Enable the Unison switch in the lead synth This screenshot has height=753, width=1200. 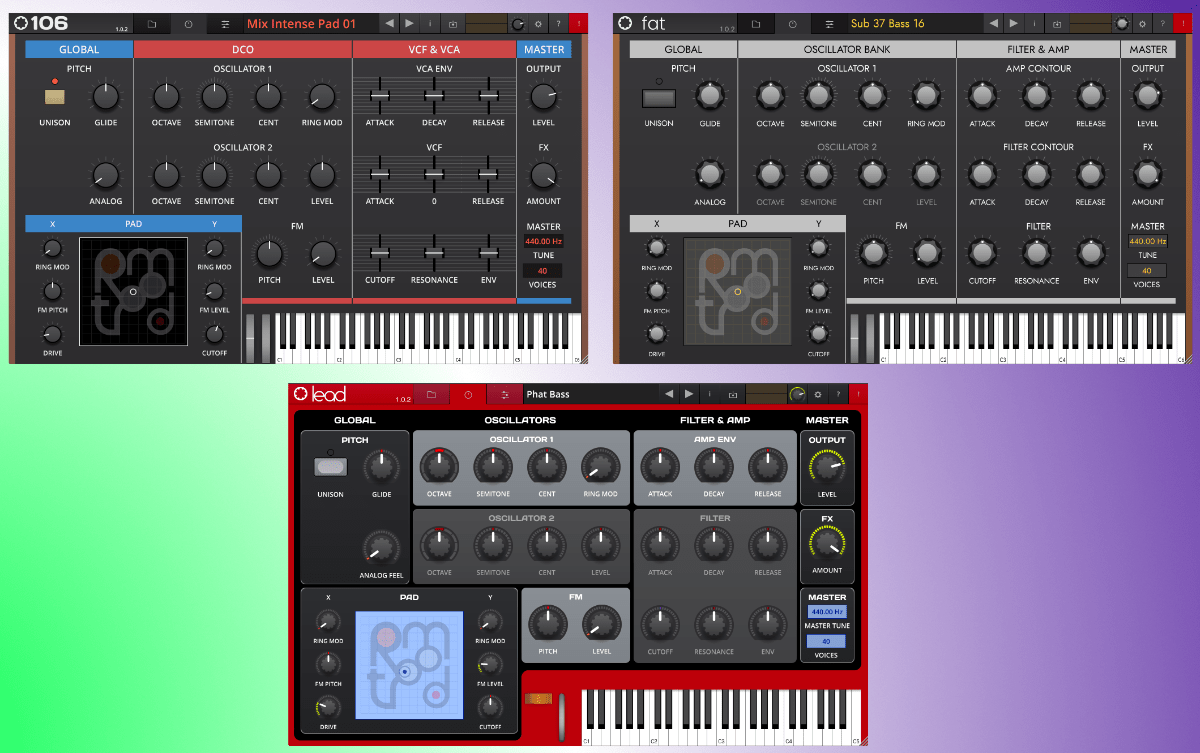pos(329,467)
